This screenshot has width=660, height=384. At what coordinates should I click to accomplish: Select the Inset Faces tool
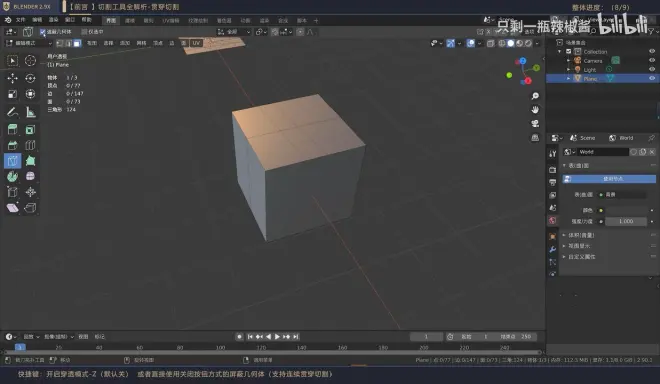(30, 129)
